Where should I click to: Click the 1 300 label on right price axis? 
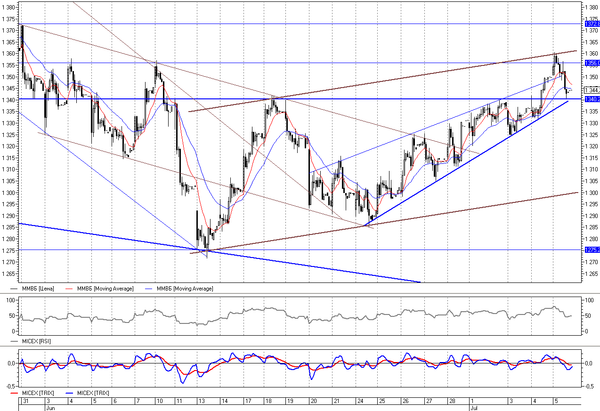tap(592, 193)
